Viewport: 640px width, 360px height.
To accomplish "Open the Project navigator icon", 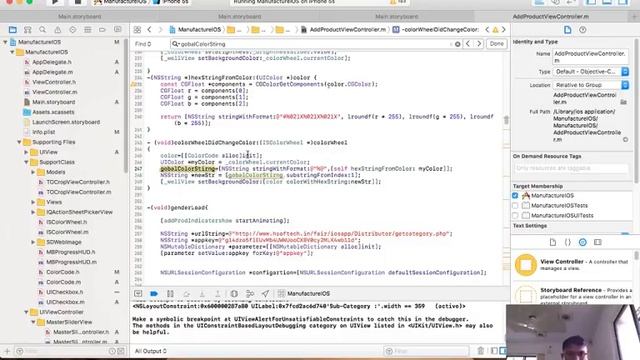I will 13,29.
